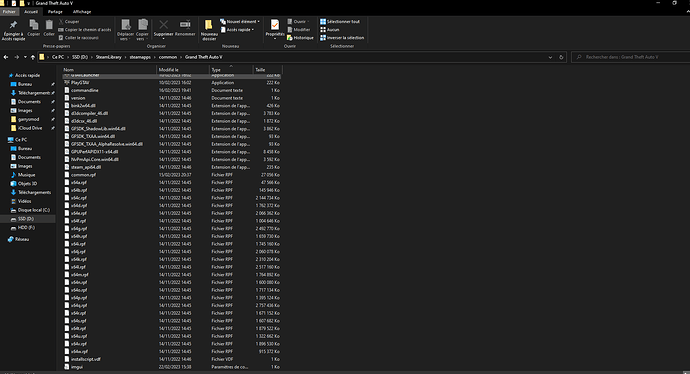Go forward with the forward arrow
Image resolution: width=690 pixels, height=374 pixels.
tap(16, 57)
